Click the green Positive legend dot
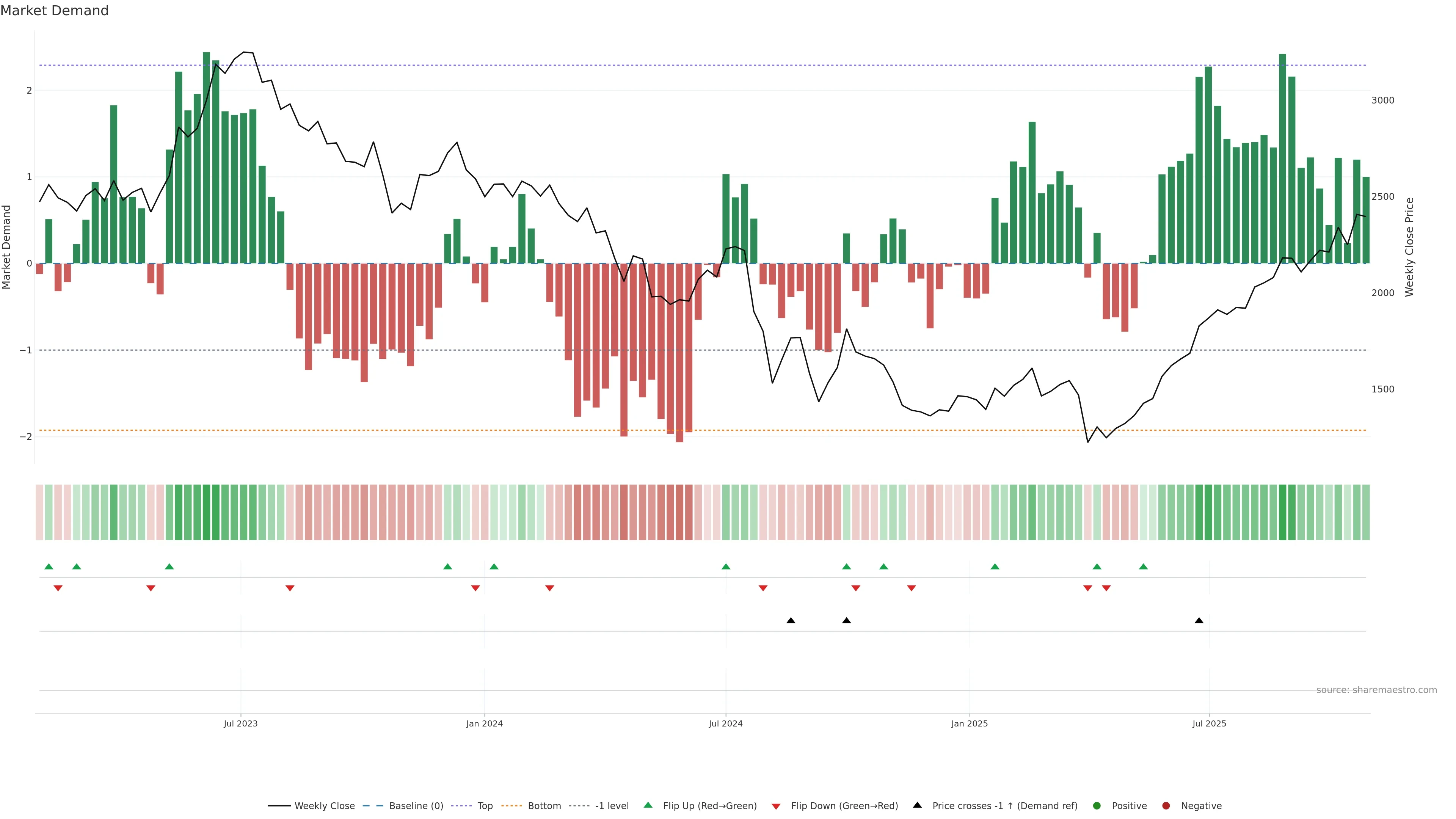This screenshot has height=819, width=1456. pyautogui.click(x=1097, y=805)
